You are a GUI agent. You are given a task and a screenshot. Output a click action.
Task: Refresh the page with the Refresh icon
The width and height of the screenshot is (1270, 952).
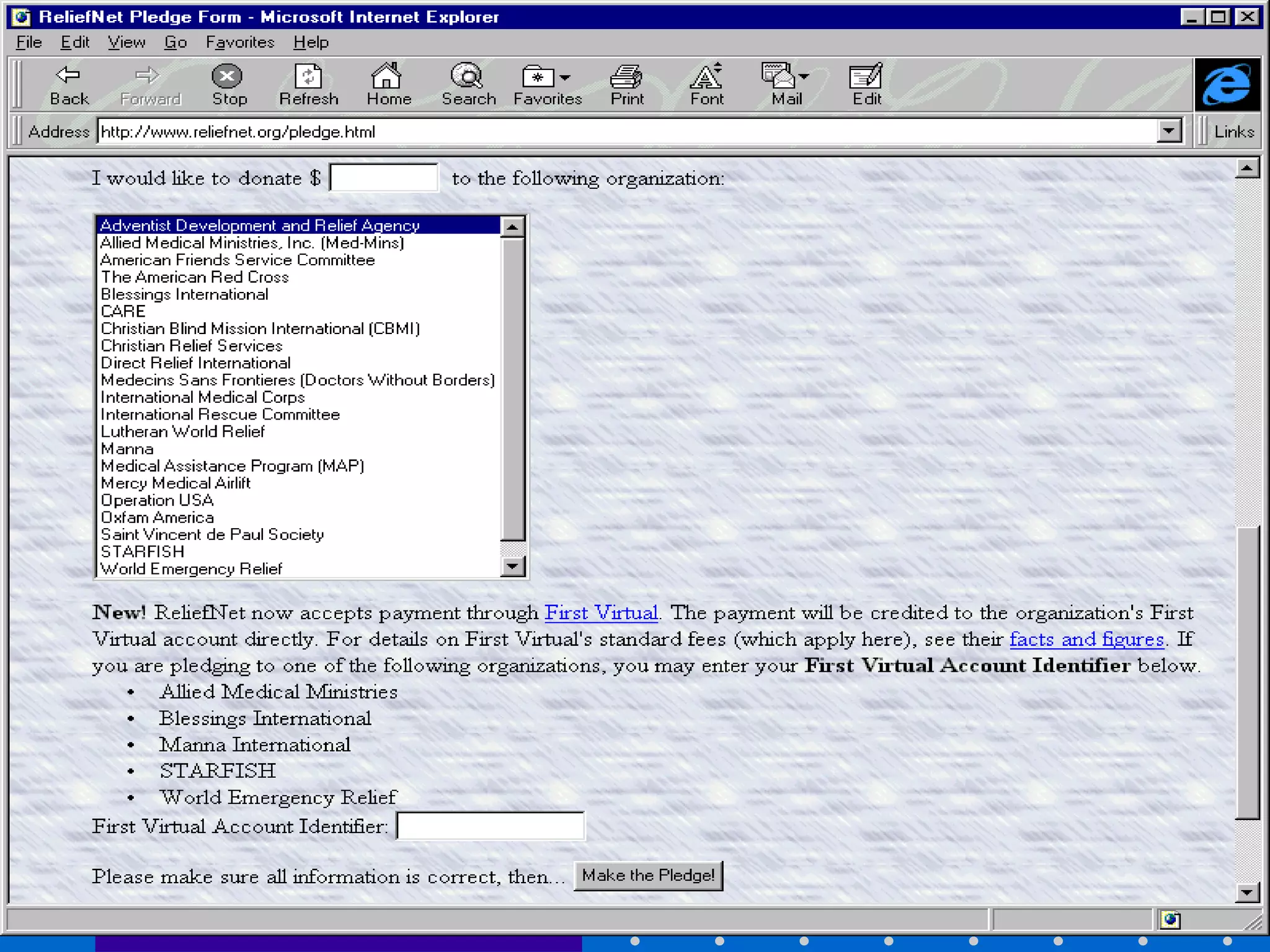pos(308,84)
